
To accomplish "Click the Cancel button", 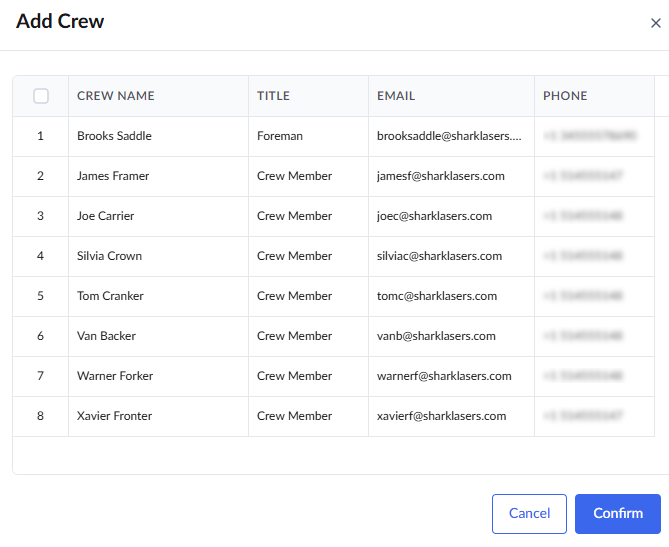I will coord(529,514).
